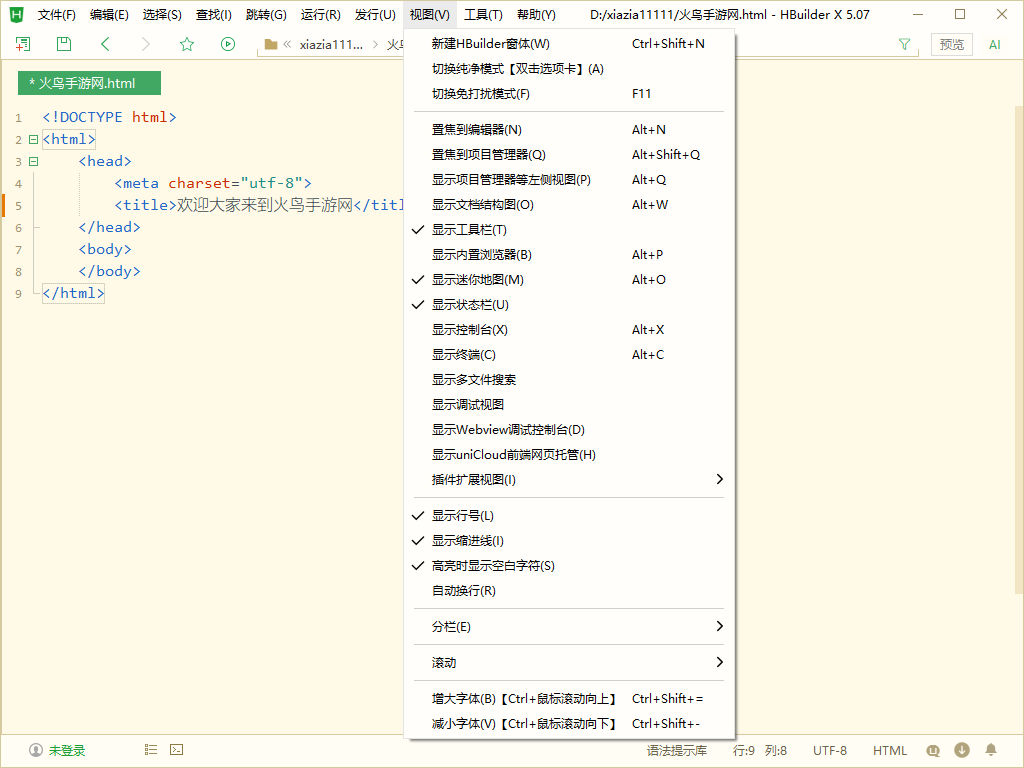Run using the play circle icon
1024x768 pixels.
(228, 44)
